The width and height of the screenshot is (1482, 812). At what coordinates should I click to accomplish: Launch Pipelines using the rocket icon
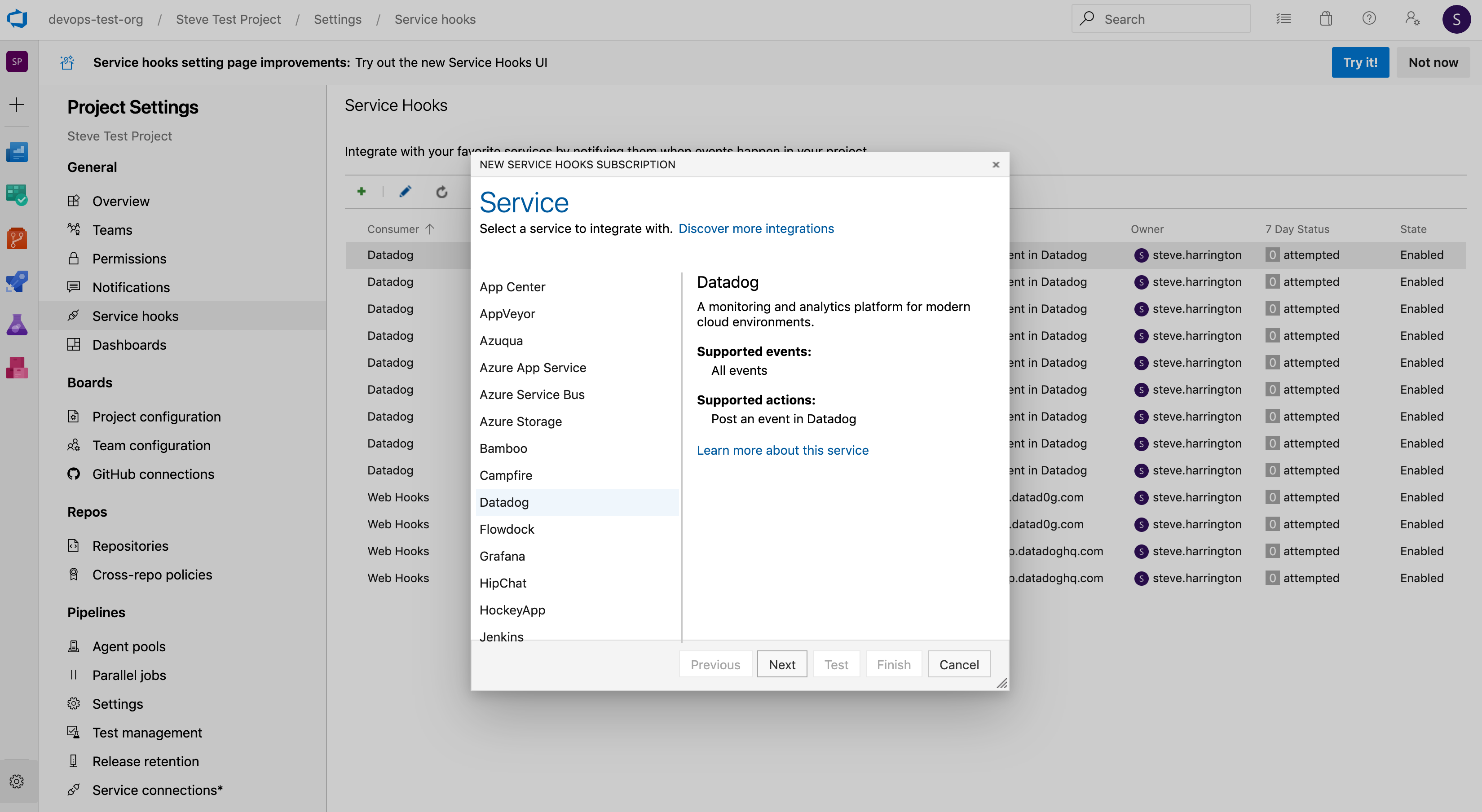pos(17,281)
